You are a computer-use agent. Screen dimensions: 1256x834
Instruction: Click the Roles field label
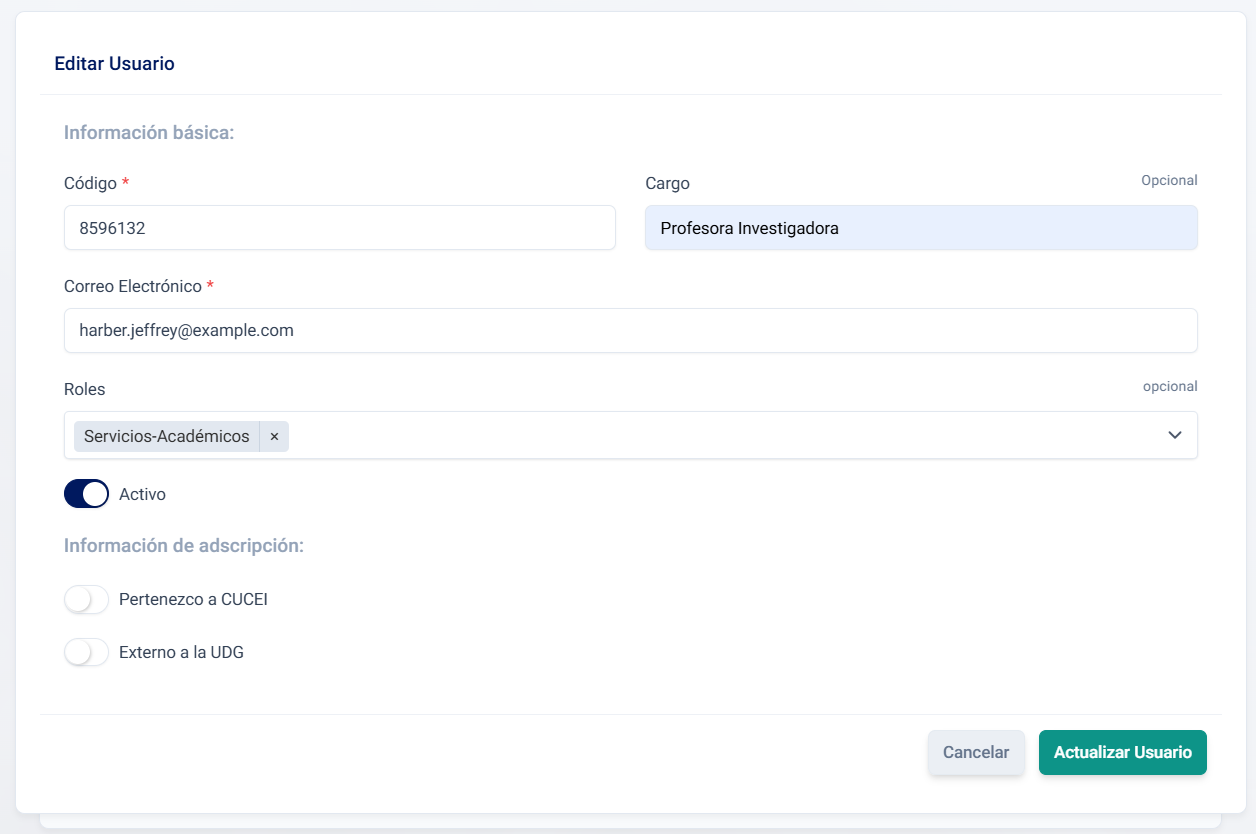point(84,389)
